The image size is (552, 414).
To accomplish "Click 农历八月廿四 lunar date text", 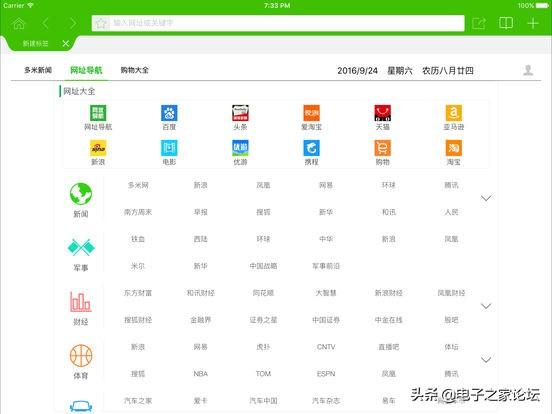I will (x=448, y=70).
